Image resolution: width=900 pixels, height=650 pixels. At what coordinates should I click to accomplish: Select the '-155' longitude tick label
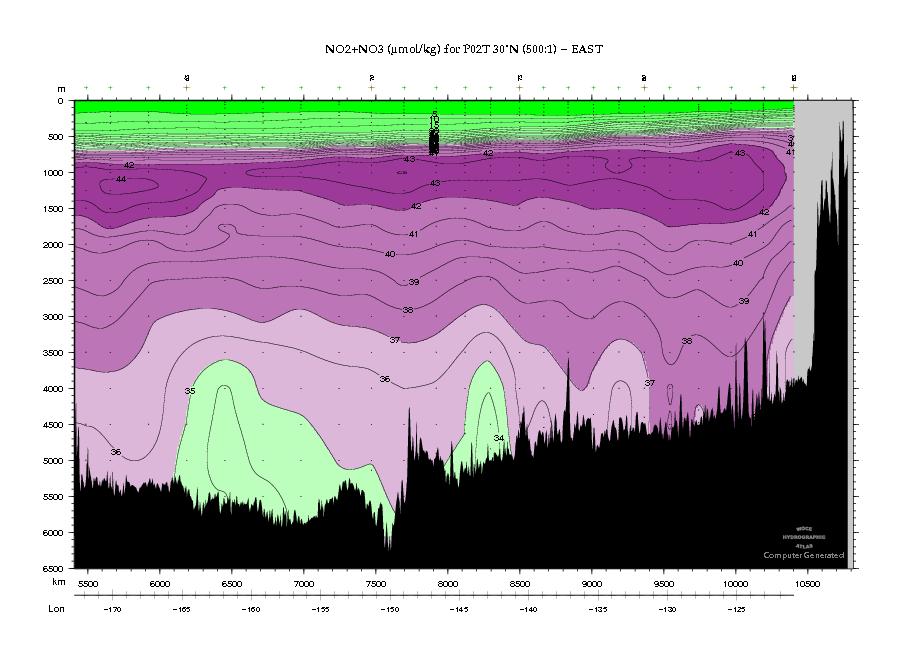(320, 609)
